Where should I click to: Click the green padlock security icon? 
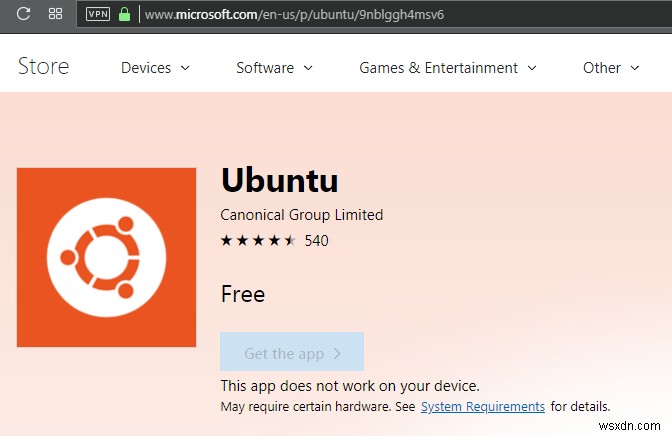(x=125, y=15)
